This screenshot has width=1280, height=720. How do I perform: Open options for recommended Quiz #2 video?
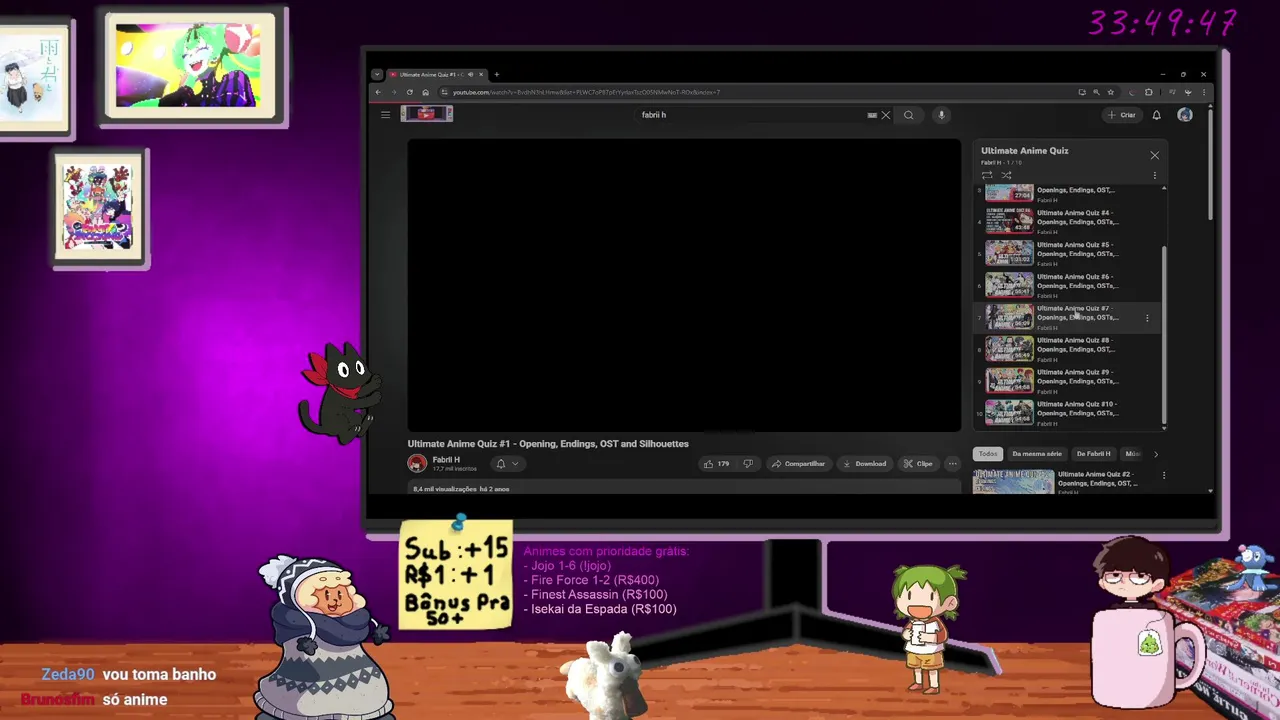[1164, 476]
